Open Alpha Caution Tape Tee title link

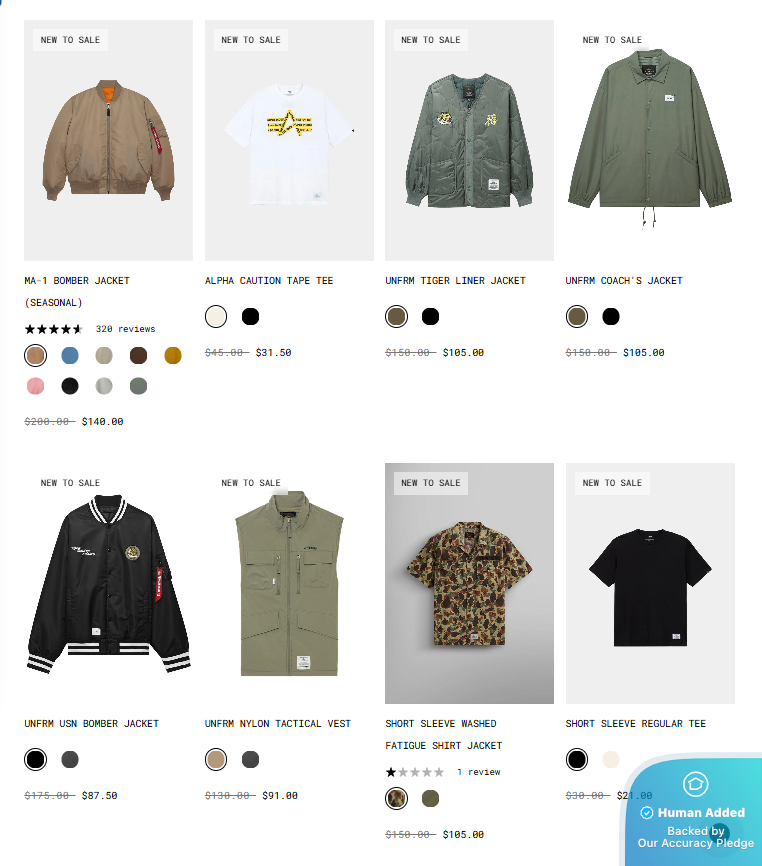[269, 281]
